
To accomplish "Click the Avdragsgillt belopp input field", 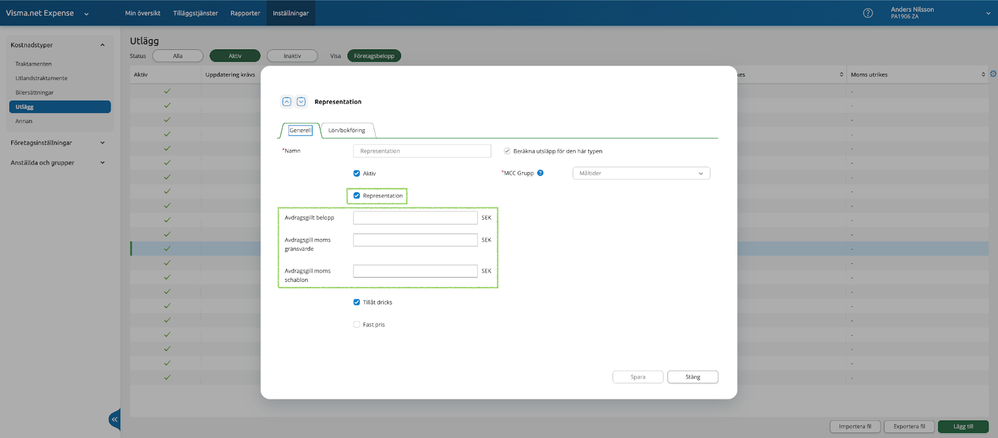I will pyautogui.click(x=415, y=218).
